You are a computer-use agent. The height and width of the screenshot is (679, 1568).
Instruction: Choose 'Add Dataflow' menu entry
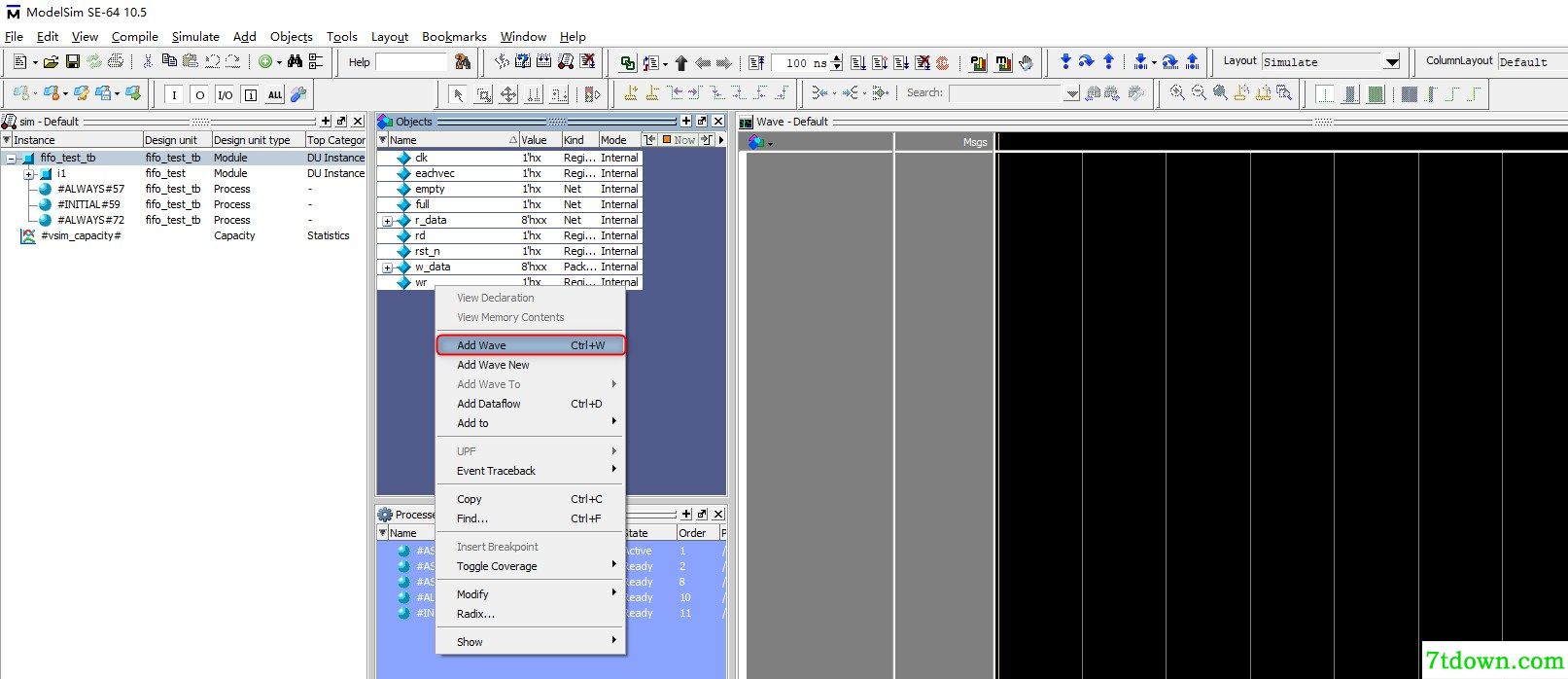(x=531, y=404)
